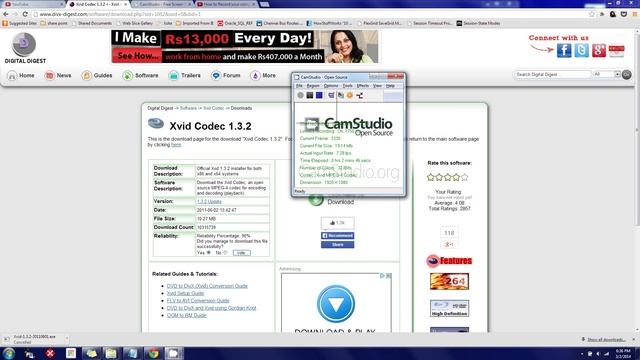Click the Record button in CamStudio toolbar
The image size is (640, 360).
click(x=300, y=95)
